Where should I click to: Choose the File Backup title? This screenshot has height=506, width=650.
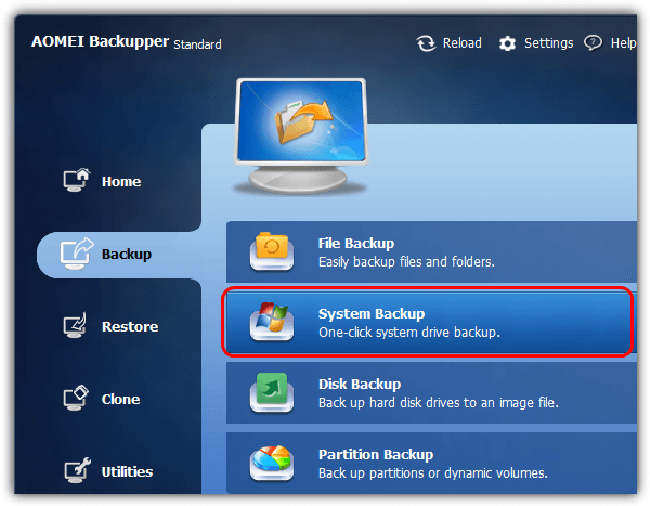pyautogui.click(x=356, y=244)
